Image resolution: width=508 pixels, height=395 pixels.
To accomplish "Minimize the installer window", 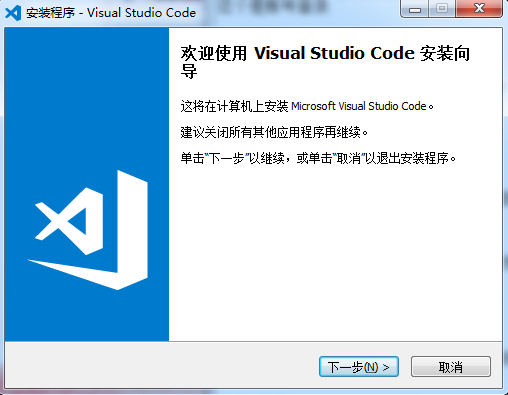I will [415, 9].
